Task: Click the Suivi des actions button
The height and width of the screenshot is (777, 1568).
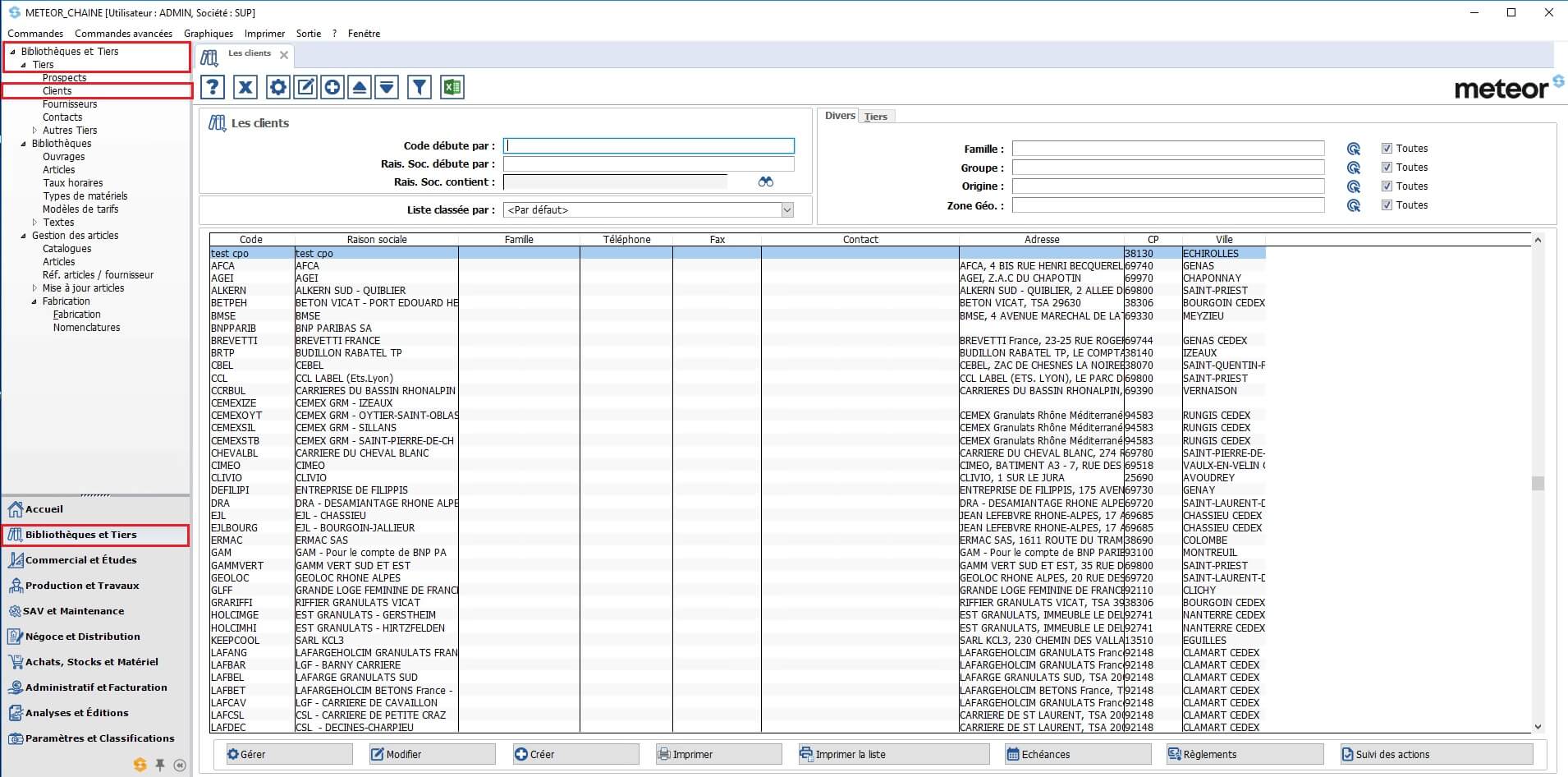Action: point(1437,754)
